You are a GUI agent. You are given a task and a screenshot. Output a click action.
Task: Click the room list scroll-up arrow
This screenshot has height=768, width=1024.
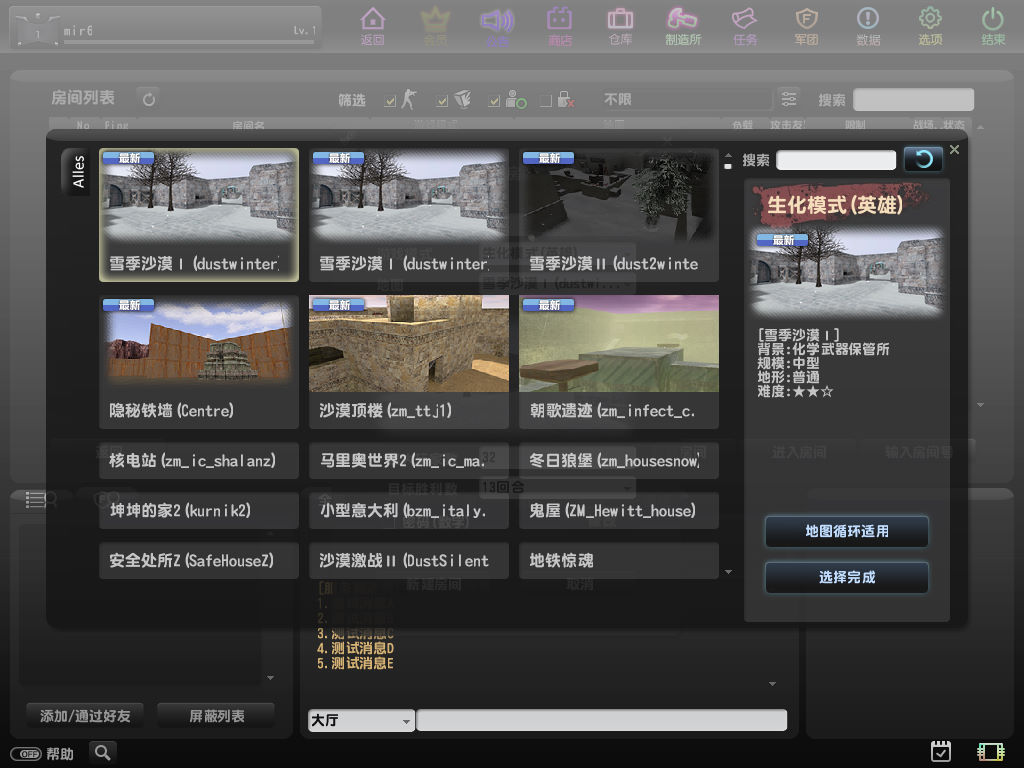980,127
